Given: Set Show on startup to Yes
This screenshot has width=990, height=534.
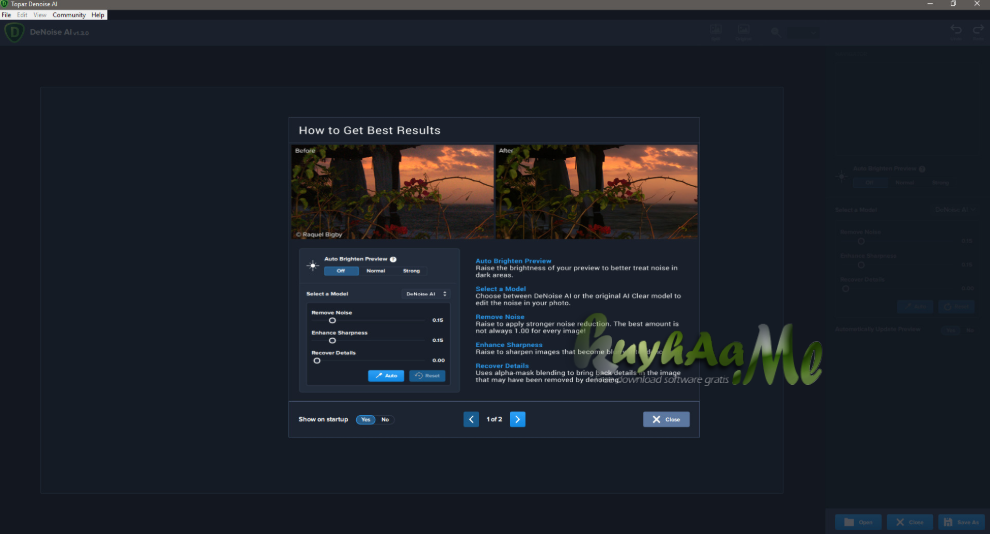Looking at the screenshot, I should [x=366, y=420].
